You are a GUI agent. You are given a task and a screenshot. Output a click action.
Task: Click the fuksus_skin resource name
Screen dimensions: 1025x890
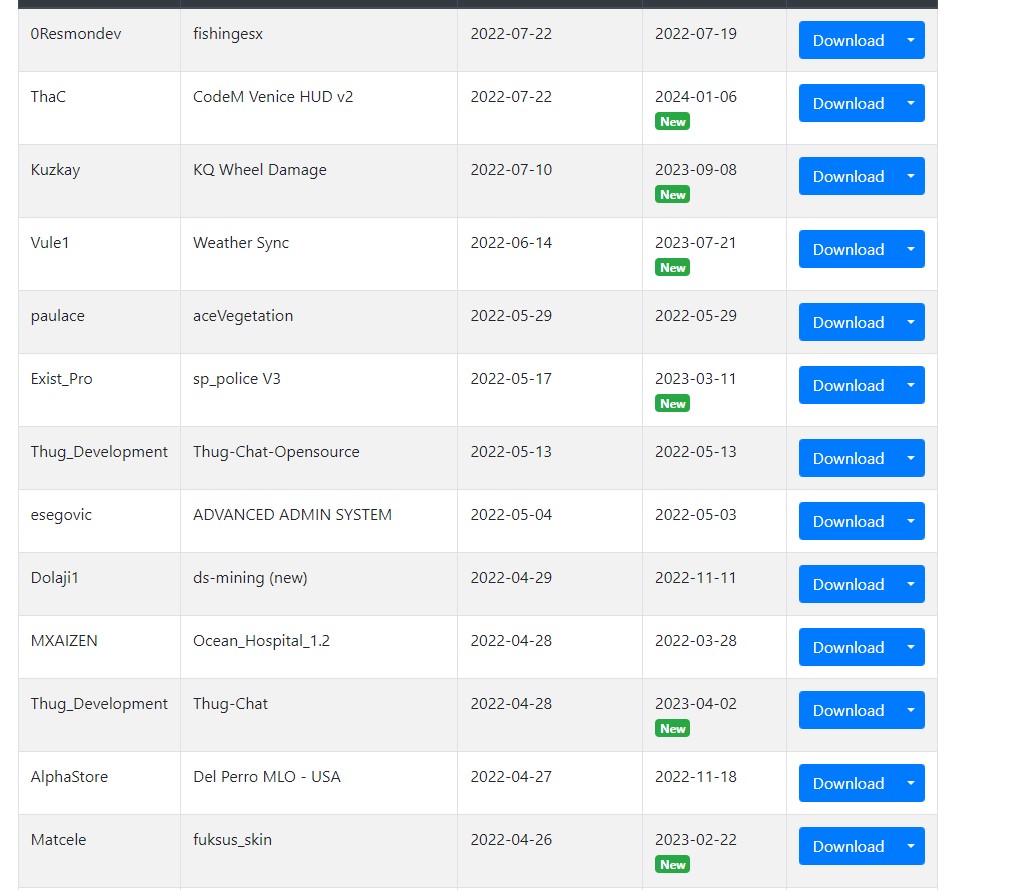click(x=232, y=840)
